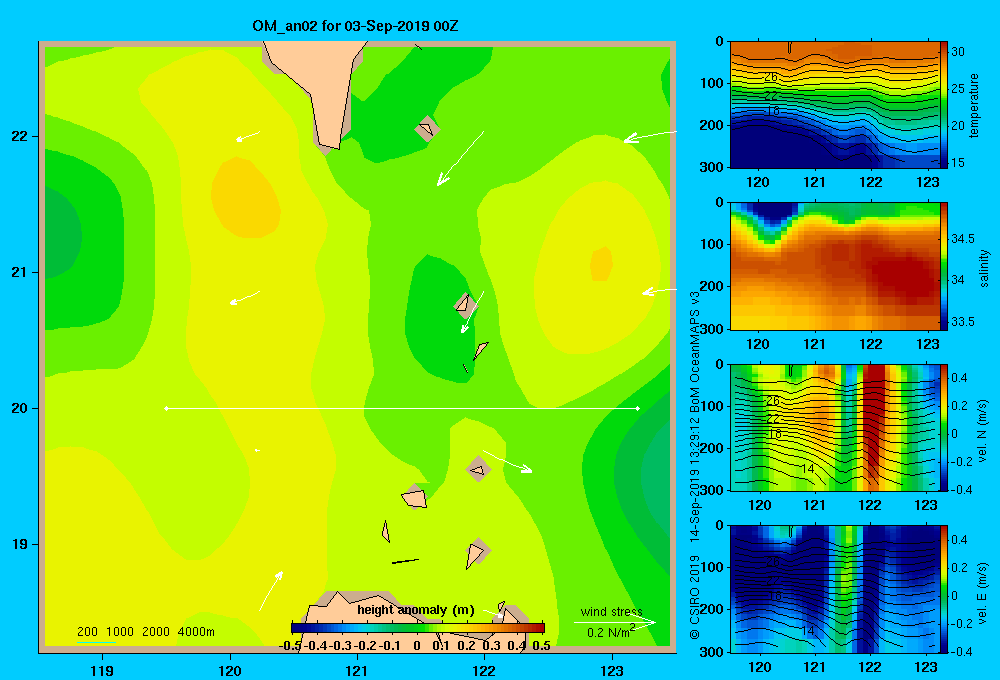The height and width of the screenshot is (680, 1000).
Task: Click the longitude '123' label below main map
Action: coord(612,670)
